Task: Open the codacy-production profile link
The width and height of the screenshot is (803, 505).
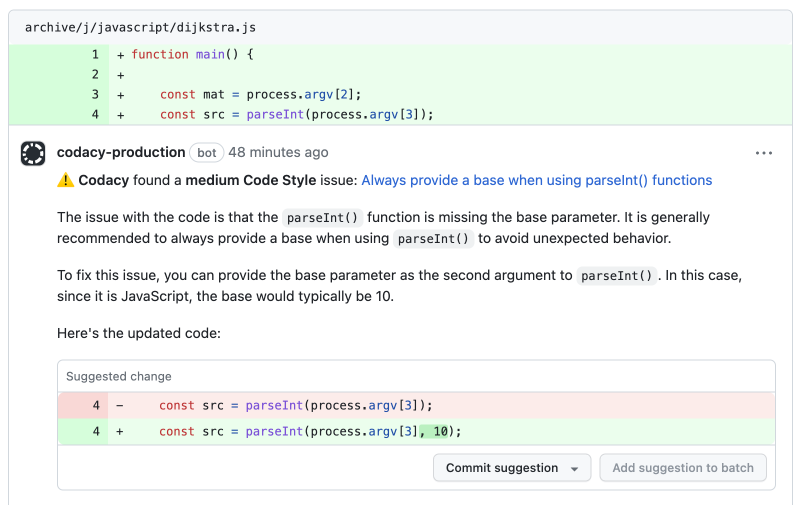Action: 121,153
